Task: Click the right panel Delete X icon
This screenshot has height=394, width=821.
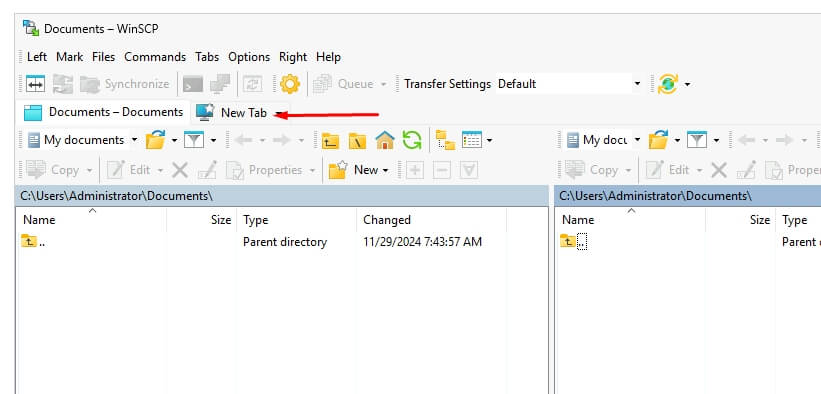Action: (719, 170)
